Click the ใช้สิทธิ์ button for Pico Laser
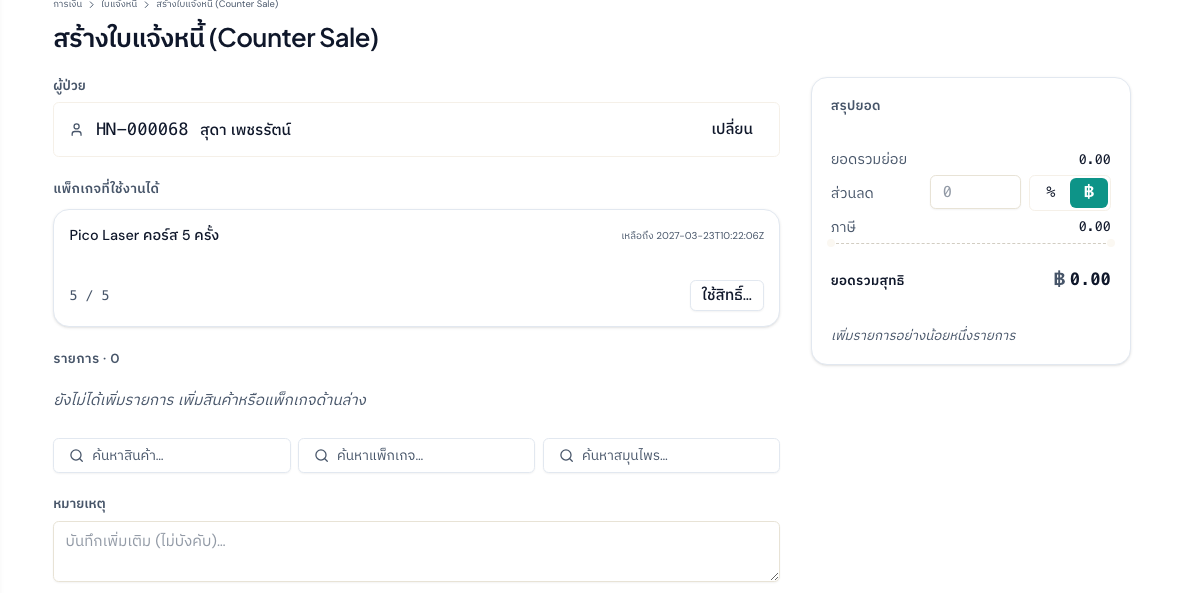1184x593 pixels. (726, 295)
